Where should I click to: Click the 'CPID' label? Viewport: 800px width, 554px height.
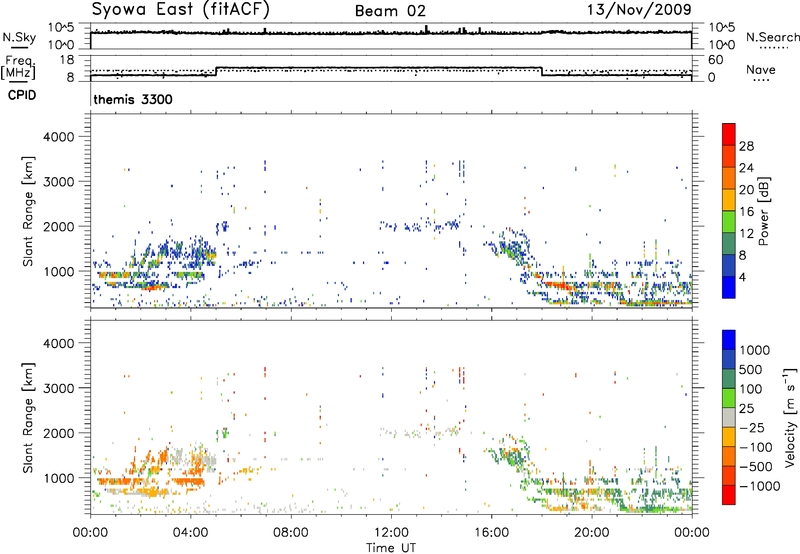[x=22, y=95]
